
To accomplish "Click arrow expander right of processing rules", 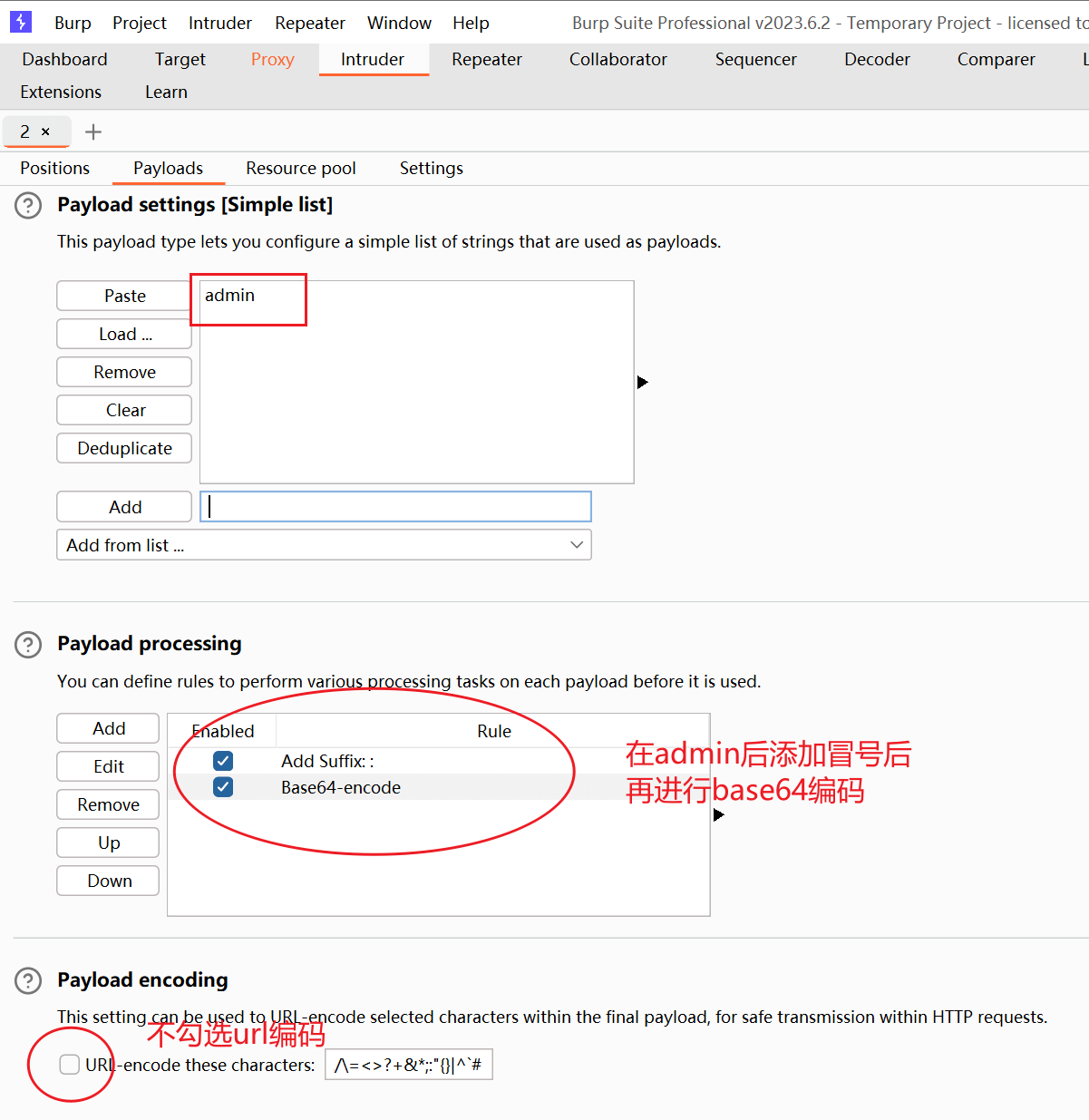I will pos(718,815).
